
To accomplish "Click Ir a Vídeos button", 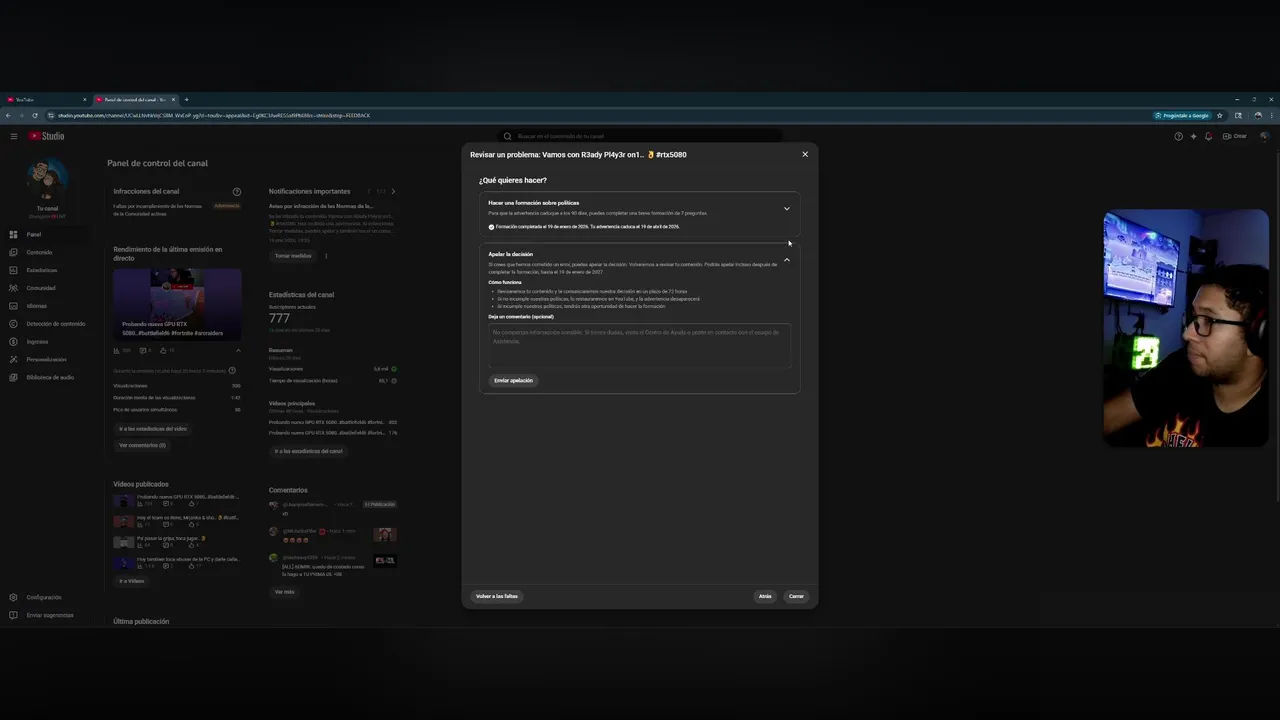I will click(x=132, y=581).
